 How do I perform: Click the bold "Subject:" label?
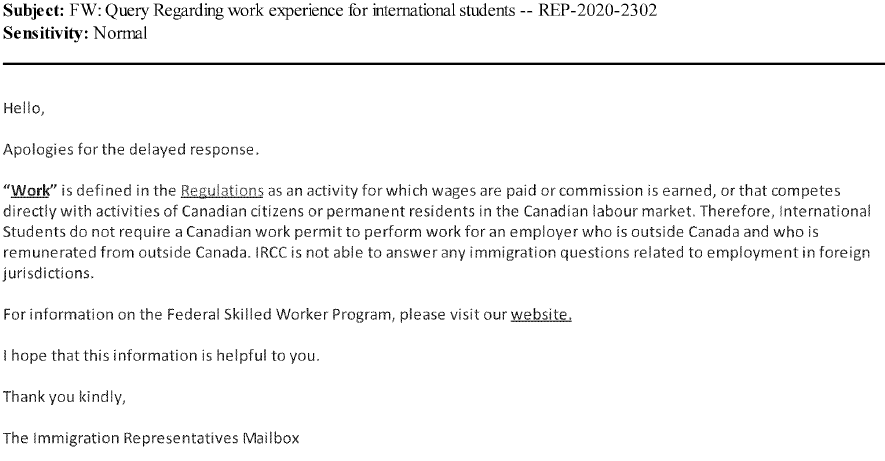(x=37, y=13)
